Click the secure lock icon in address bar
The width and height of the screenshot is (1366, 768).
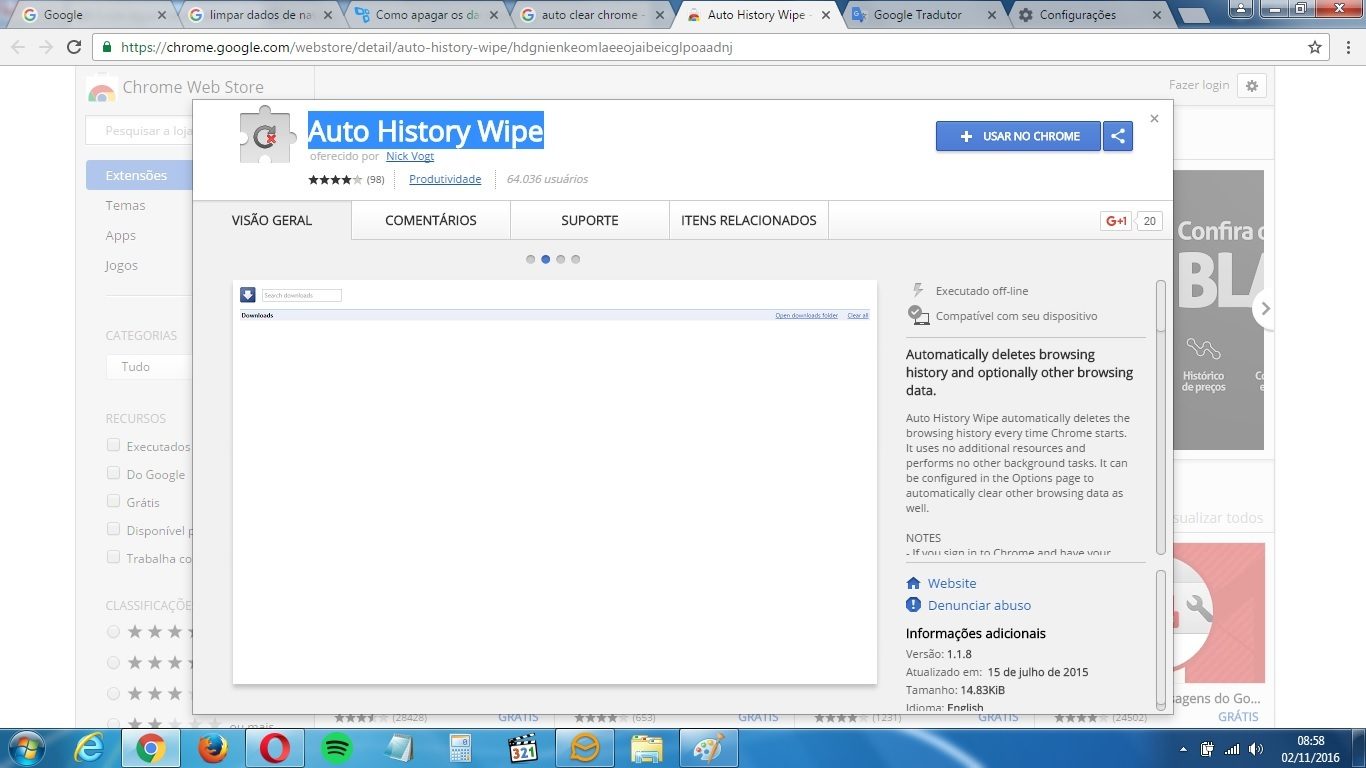point(108,47)
